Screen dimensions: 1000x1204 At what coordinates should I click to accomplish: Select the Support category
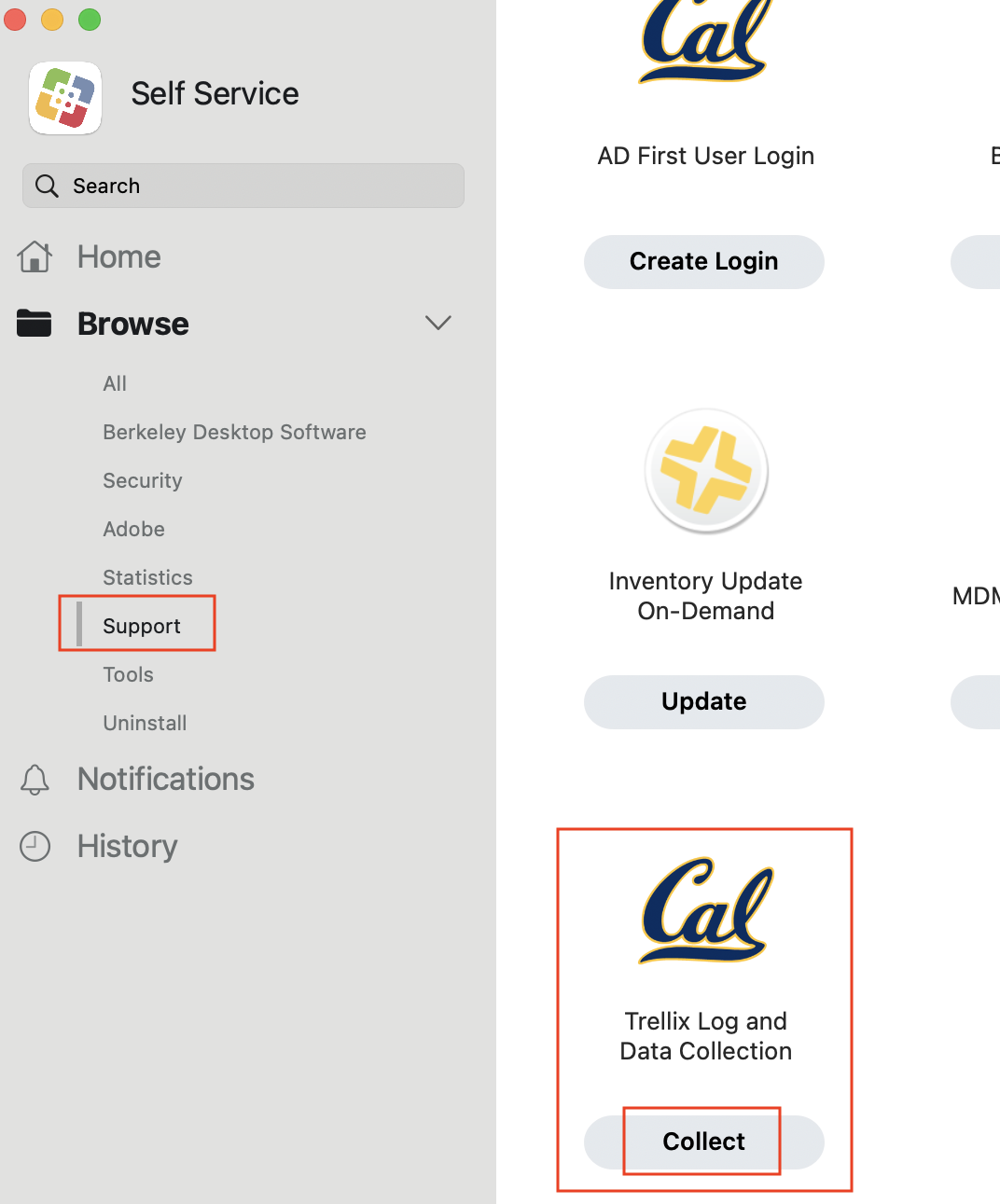point(142,626)
